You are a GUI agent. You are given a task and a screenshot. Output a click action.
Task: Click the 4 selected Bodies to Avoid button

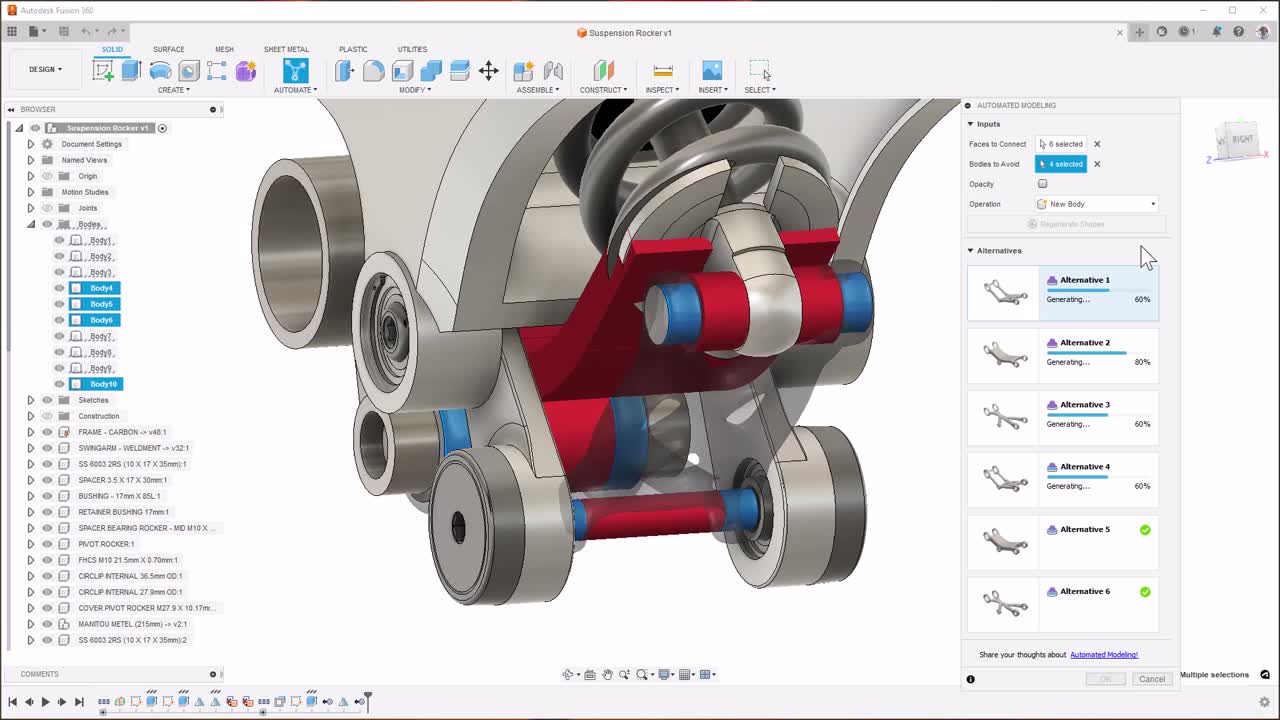[1061, 164]
